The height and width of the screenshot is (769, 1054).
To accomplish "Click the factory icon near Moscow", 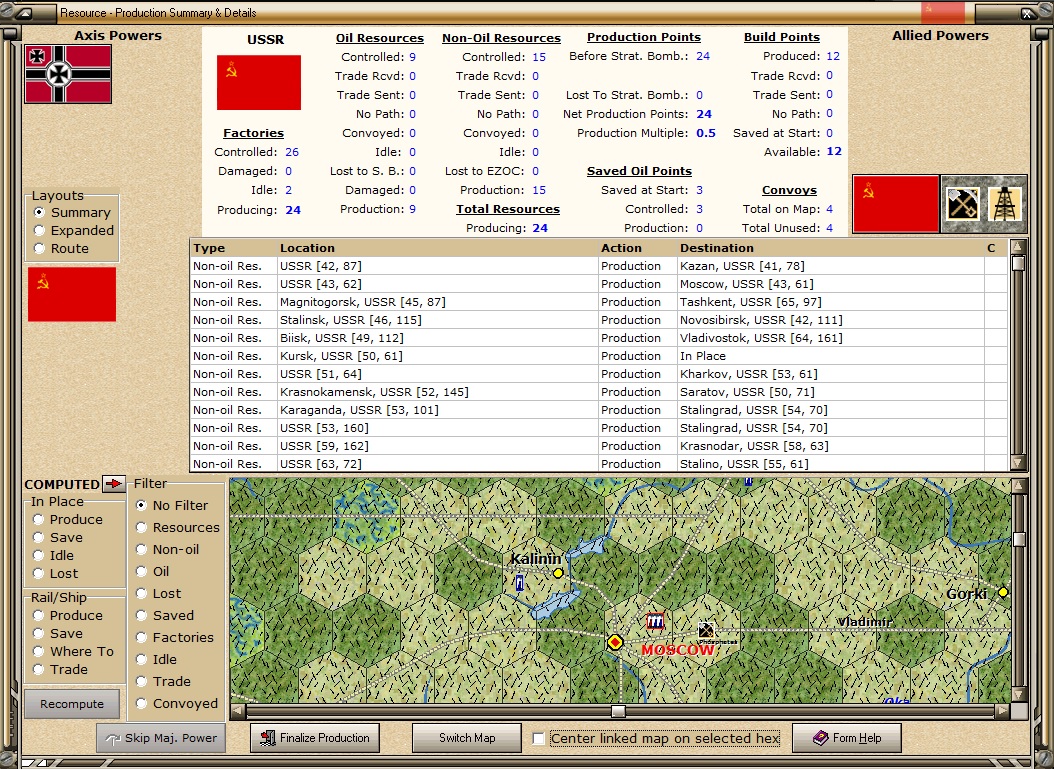I will (655, 620).
